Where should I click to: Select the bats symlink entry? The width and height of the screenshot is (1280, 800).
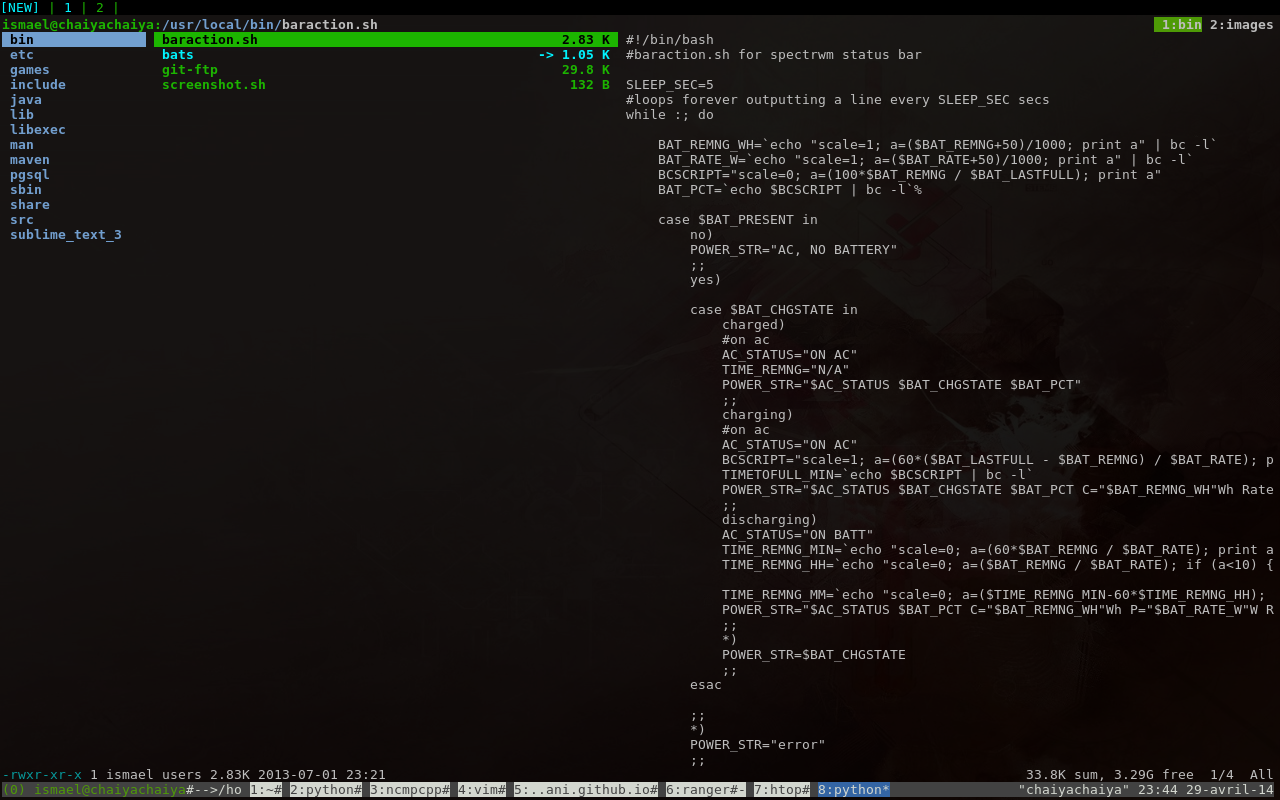(386, 55)
